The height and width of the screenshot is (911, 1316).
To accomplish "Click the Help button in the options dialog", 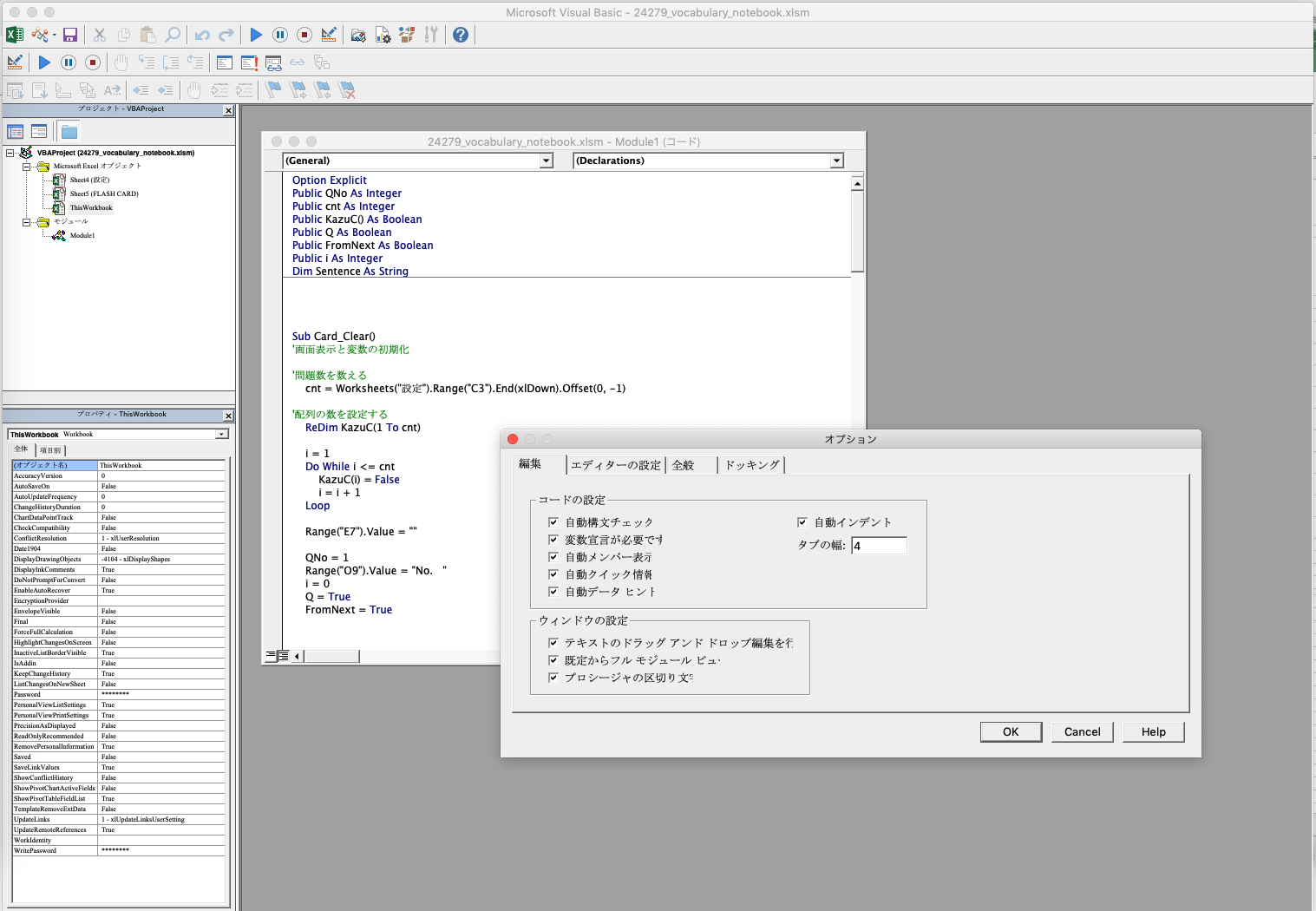I will click(1154, 731).
